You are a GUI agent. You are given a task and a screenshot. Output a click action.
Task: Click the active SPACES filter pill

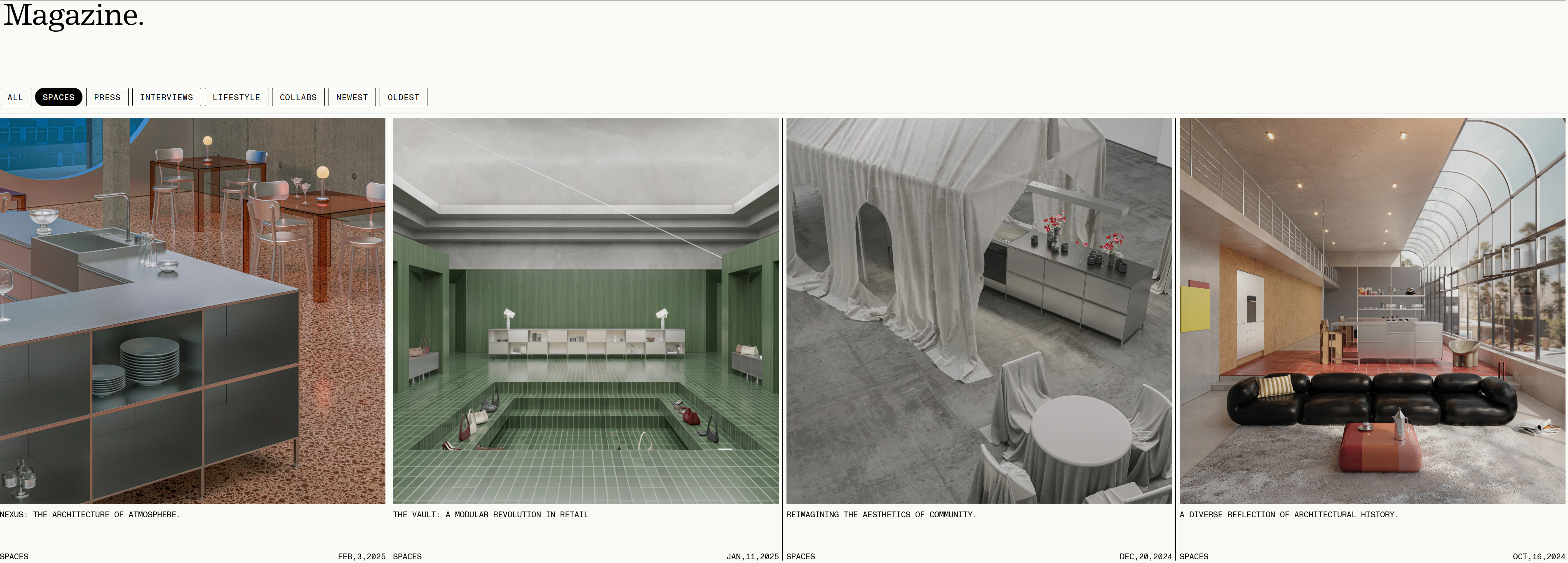coord(59,97)
